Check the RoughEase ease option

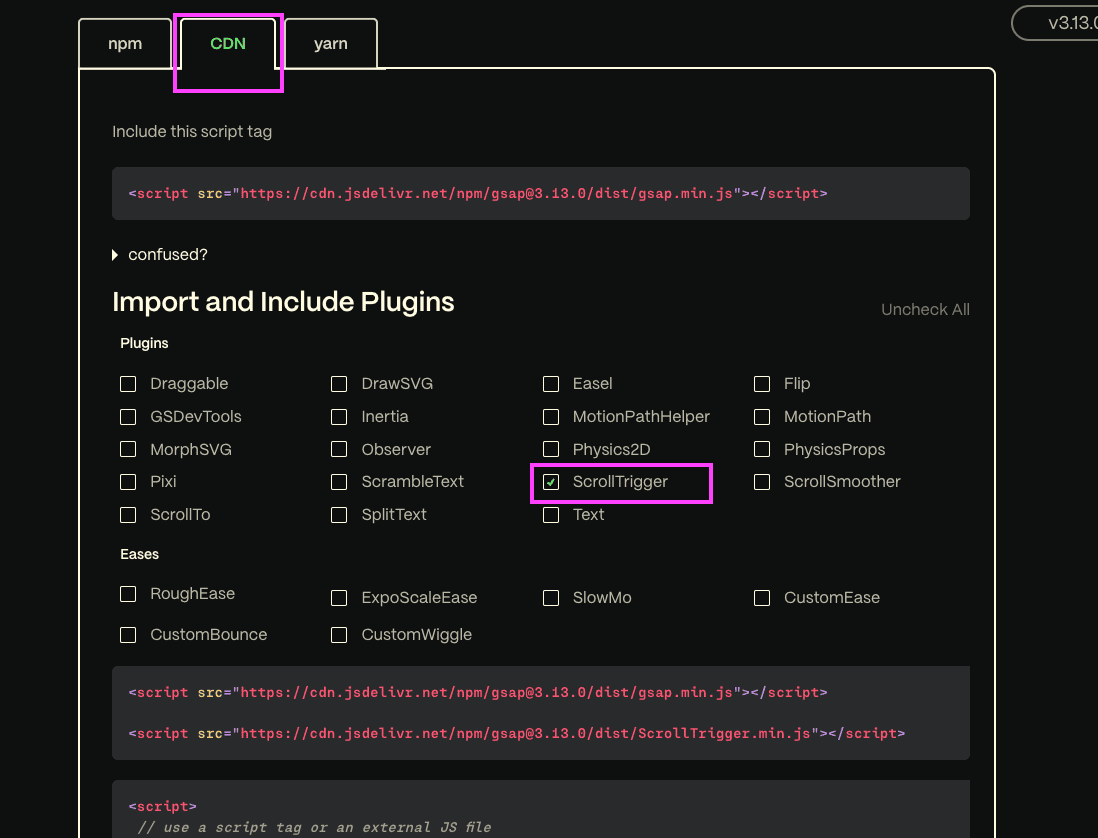[x=128, y=594]
